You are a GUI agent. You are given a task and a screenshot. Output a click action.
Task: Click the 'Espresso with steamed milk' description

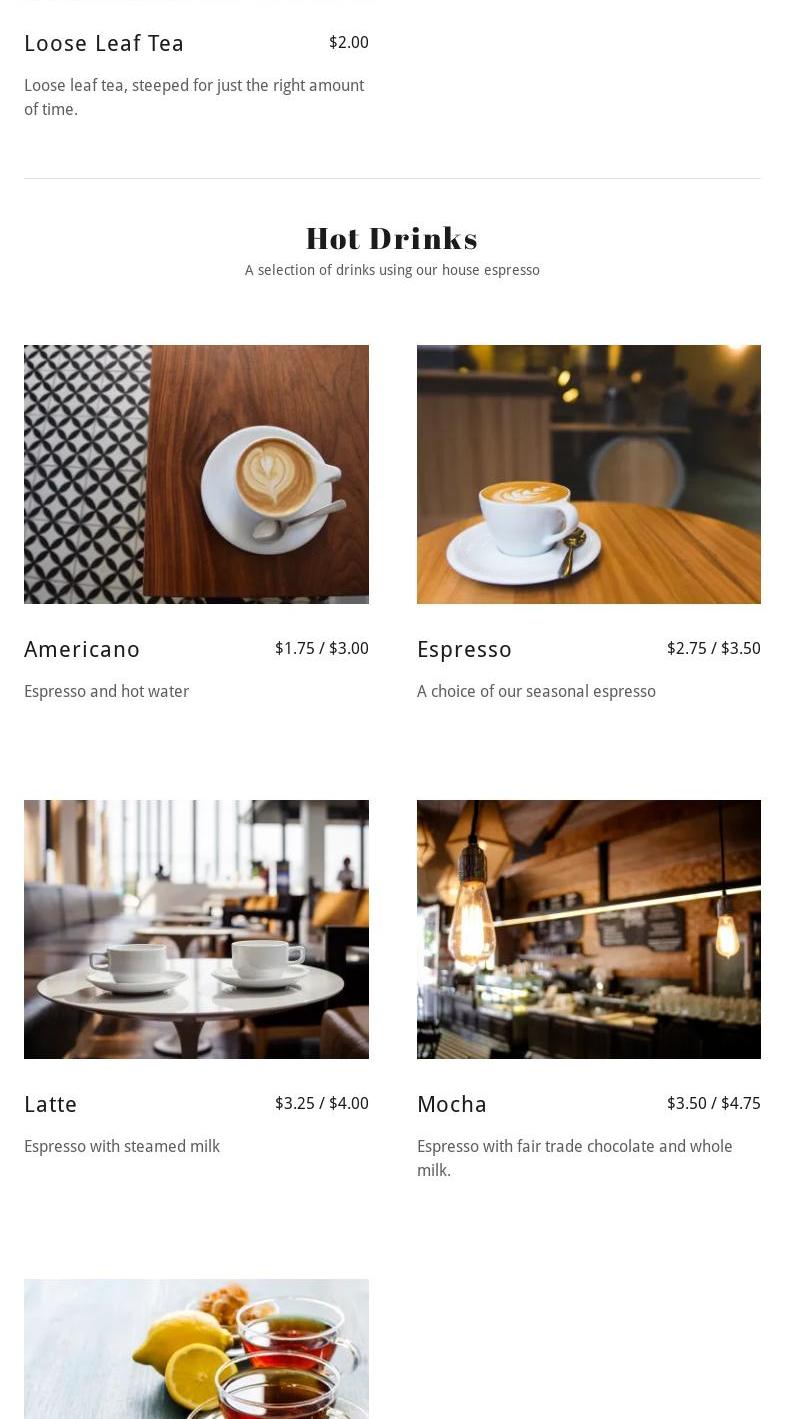click(122, 1146)
